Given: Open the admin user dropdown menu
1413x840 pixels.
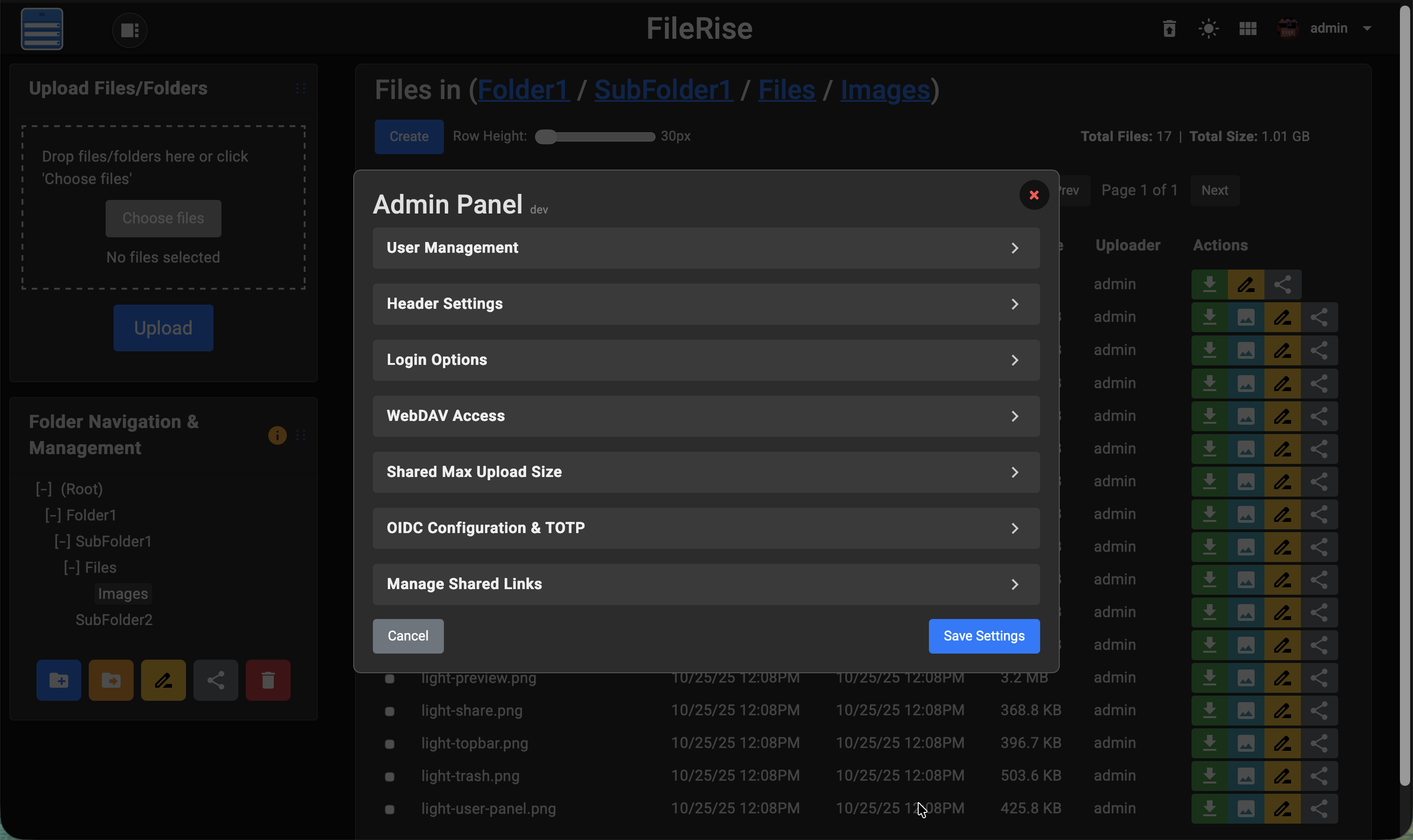Looking at the screenshot, I should [1340, 28].
